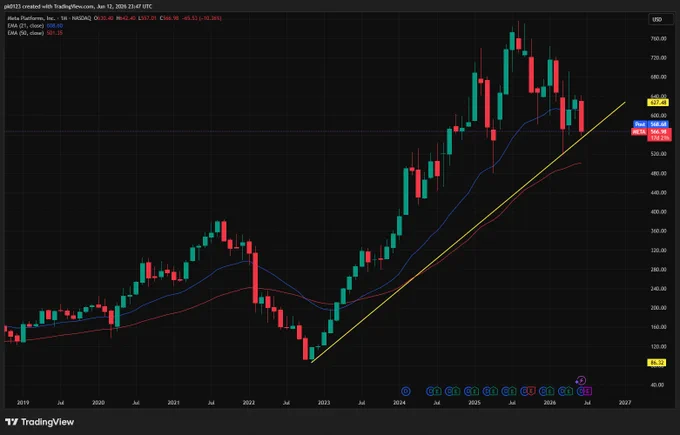This screenshot has height=435, width=680.
Task: Click the 2023 time axis label
Action: tap(324, 403)
